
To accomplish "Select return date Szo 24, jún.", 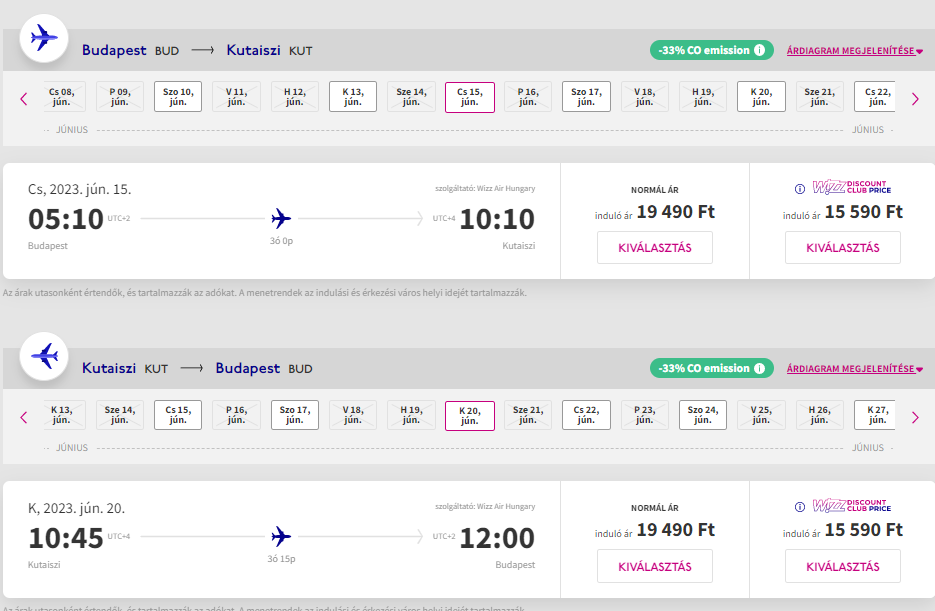I will pyautogui.click(x=703, y=415).
